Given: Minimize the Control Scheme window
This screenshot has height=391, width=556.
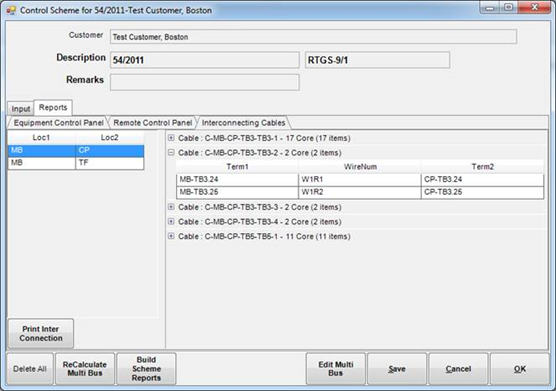Looking at the screenshot, I should coord(490,7).
